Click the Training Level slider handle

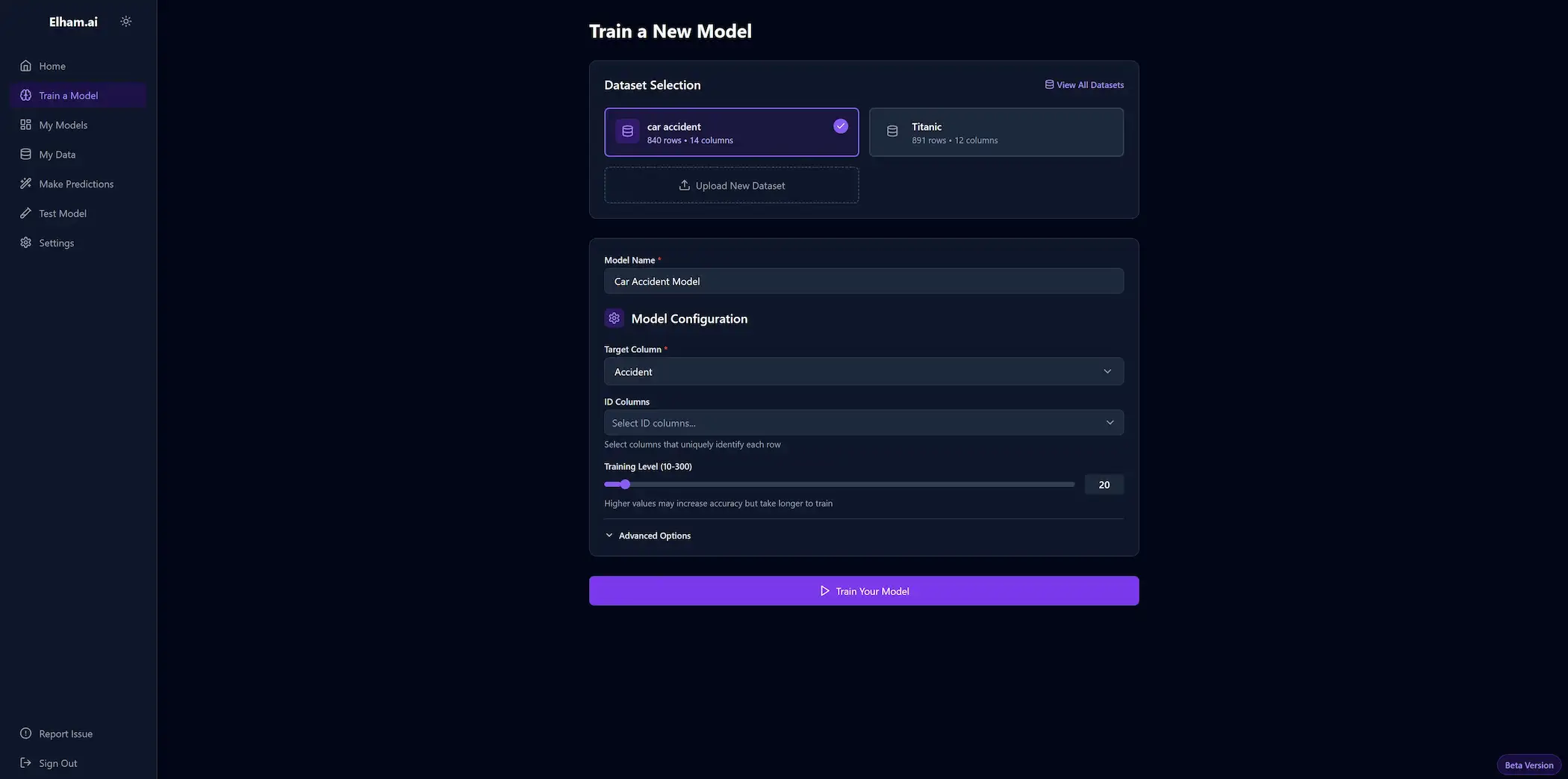625,485
